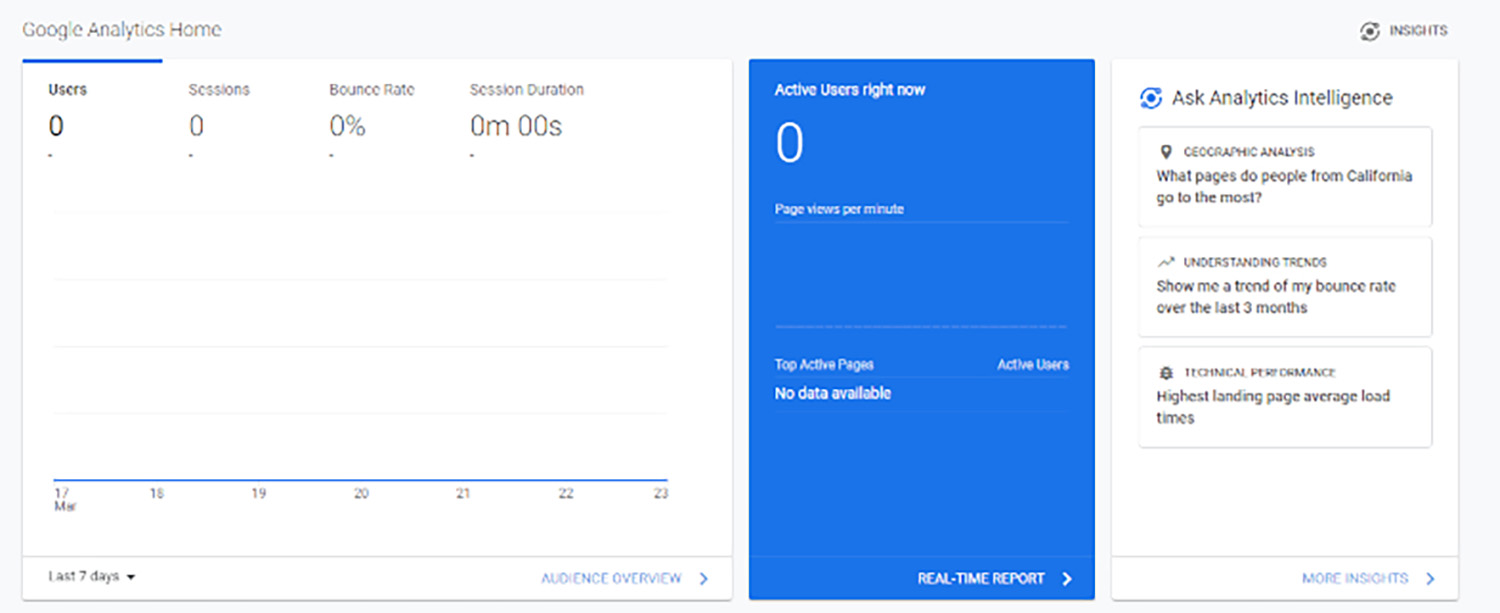This screenshot has height=613, width=1500.
Task: Click the Technical Performance gear icon
Action: (x=1165, y=371)
